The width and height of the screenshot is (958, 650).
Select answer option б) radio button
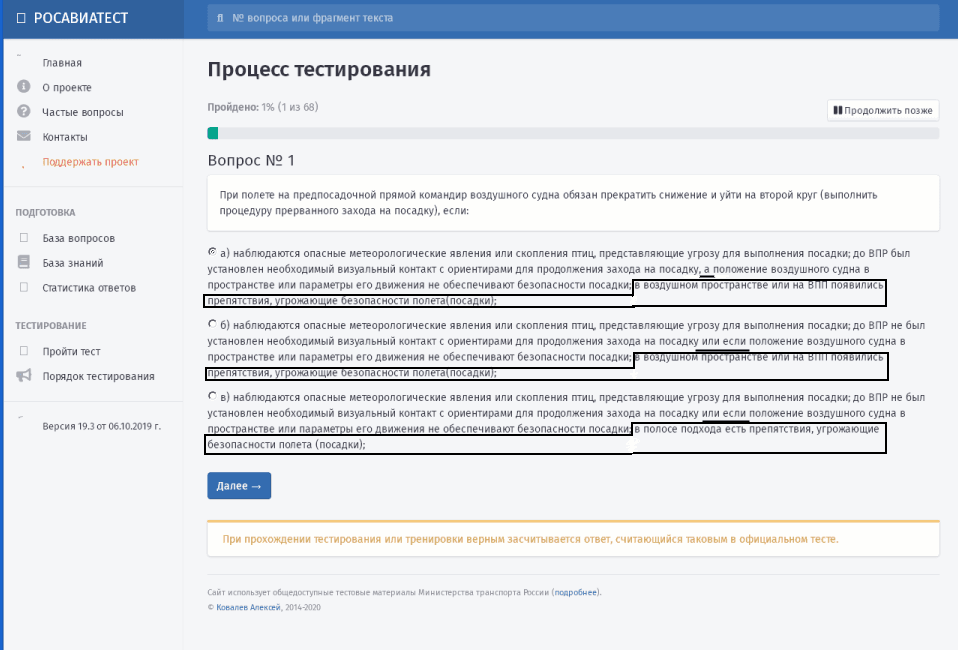(212, 324)
